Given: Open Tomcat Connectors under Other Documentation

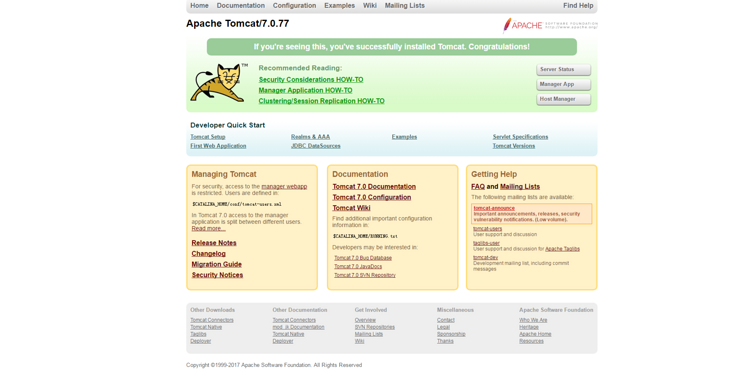Looking at the screenshot, I should click(294, 320).
